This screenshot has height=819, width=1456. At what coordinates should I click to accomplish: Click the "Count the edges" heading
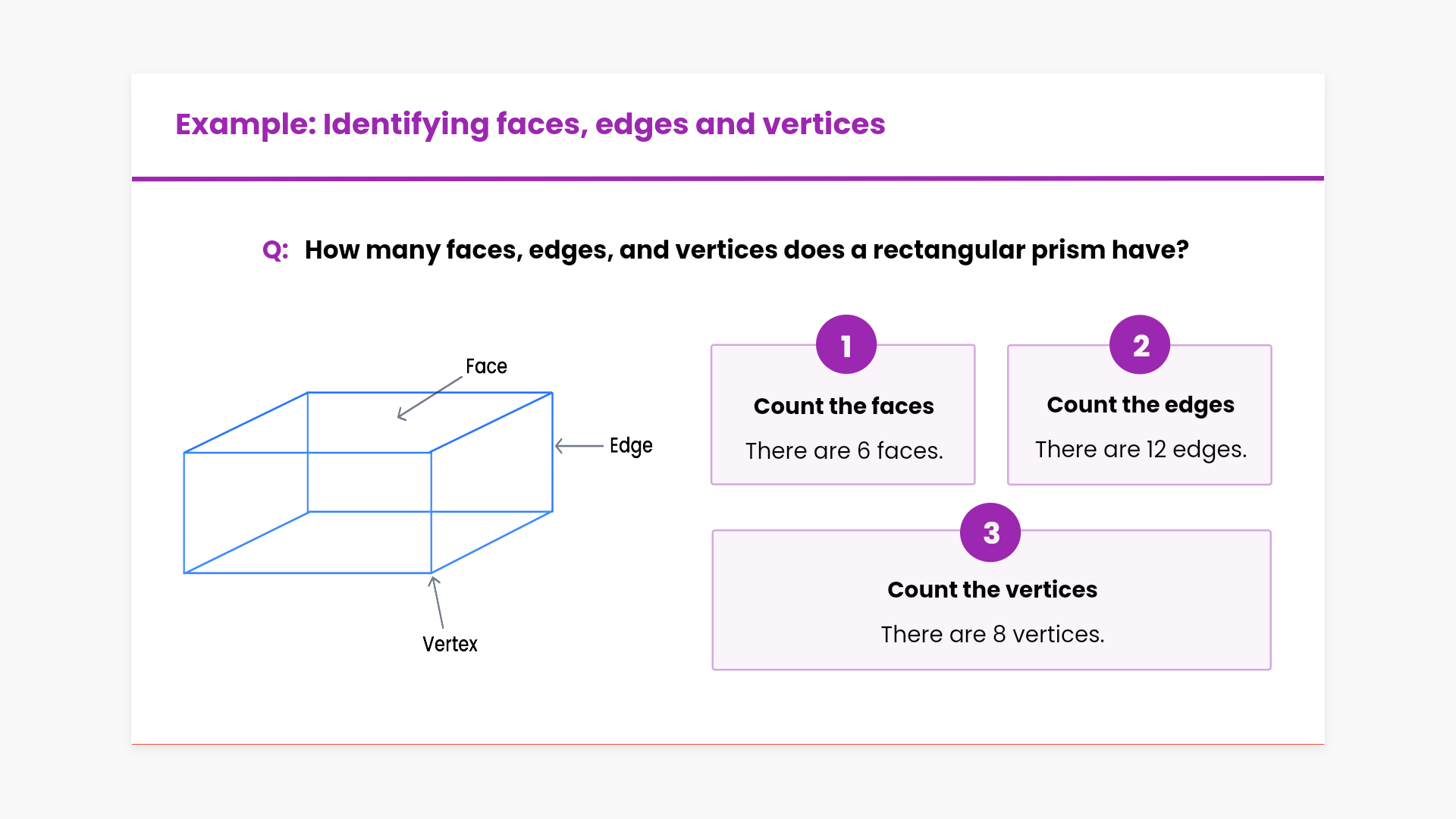[1141, 405]
